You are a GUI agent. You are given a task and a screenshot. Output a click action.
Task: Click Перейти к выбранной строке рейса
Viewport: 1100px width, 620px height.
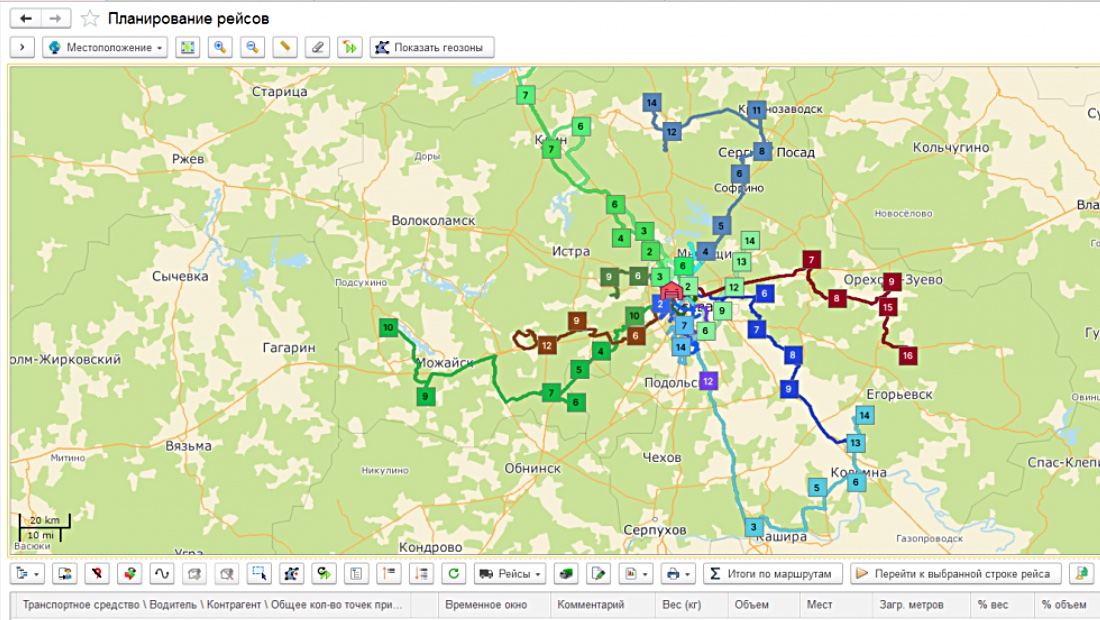tap(955, 574)
